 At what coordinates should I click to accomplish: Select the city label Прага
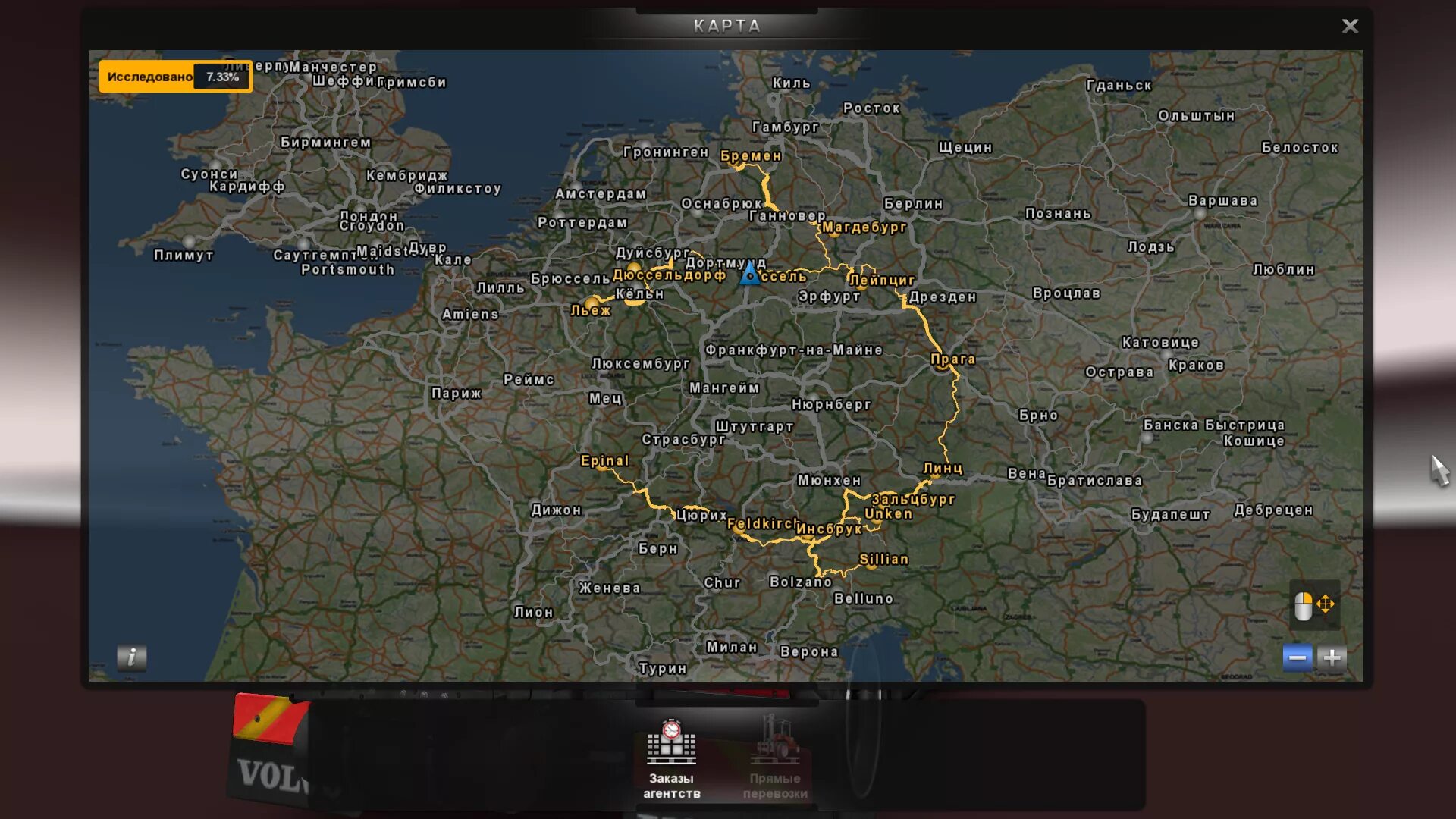pyautogui.click(x=952, y=359)
